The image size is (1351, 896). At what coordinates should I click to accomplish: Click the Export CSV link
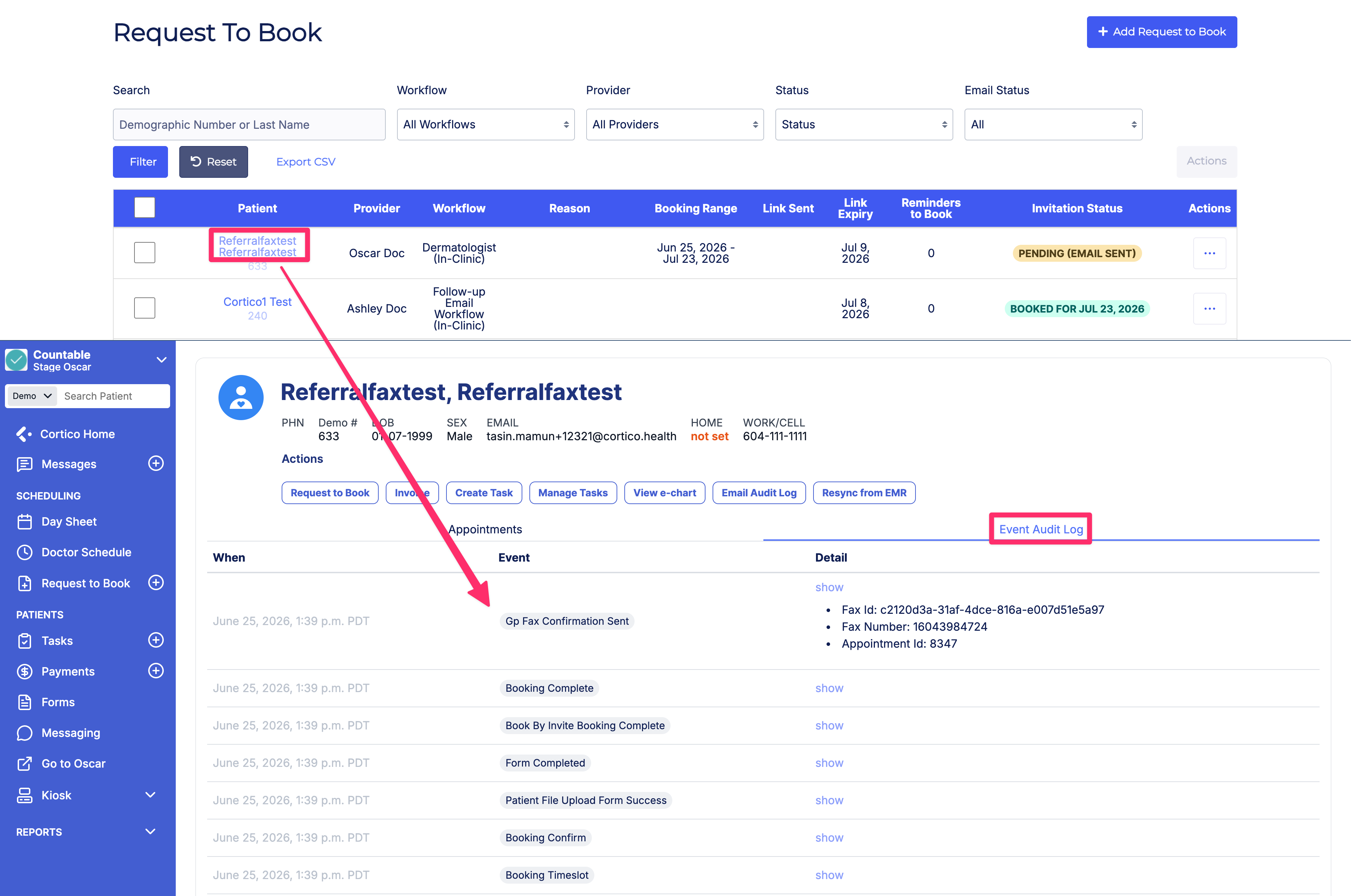tap(305, 162)
